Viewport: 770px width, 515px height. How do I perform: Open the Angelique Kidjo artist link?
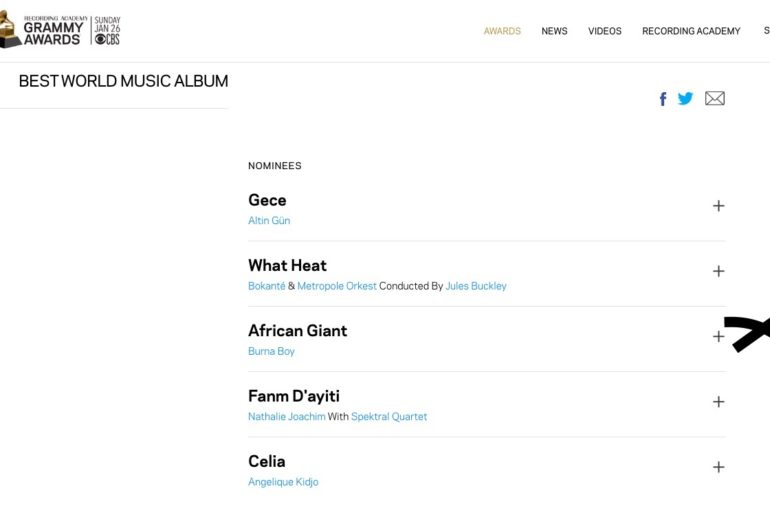(x=283, y=482)
